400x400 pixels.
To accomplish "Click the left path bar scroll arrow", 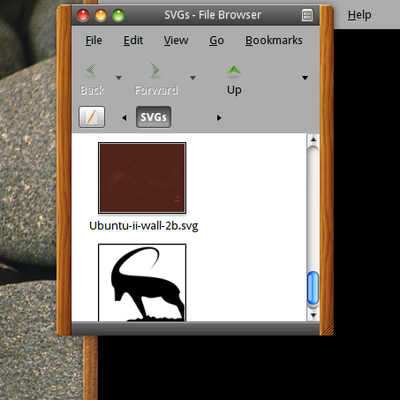I will pyautogui.click(x=124, y=118).
